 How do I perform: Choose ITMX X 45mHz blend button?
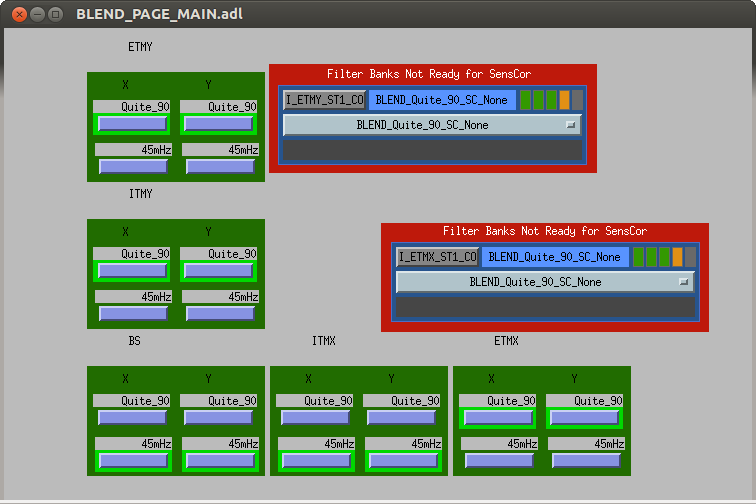click(317, 461)
